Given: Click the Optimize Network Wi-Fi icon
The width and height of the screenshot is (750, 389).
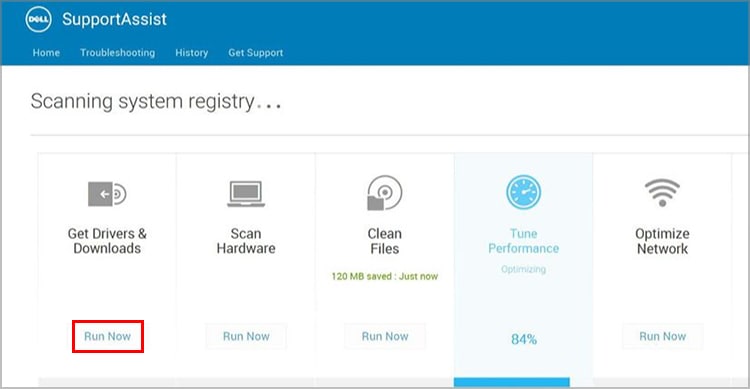Looking at the screenshot, I should click(662, 192).
